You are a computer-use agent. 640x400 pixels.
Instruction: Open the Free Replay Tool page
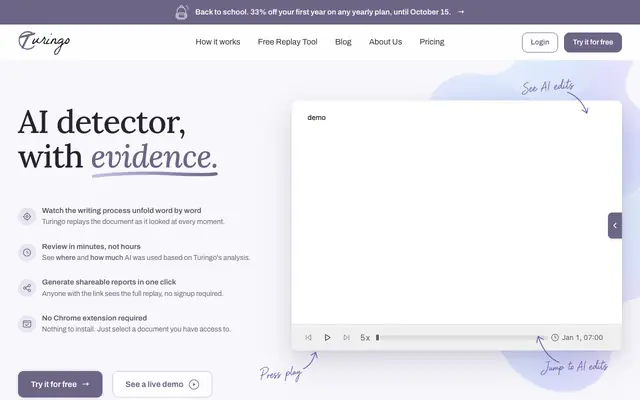pyautogui.click(x=287, y=42)
